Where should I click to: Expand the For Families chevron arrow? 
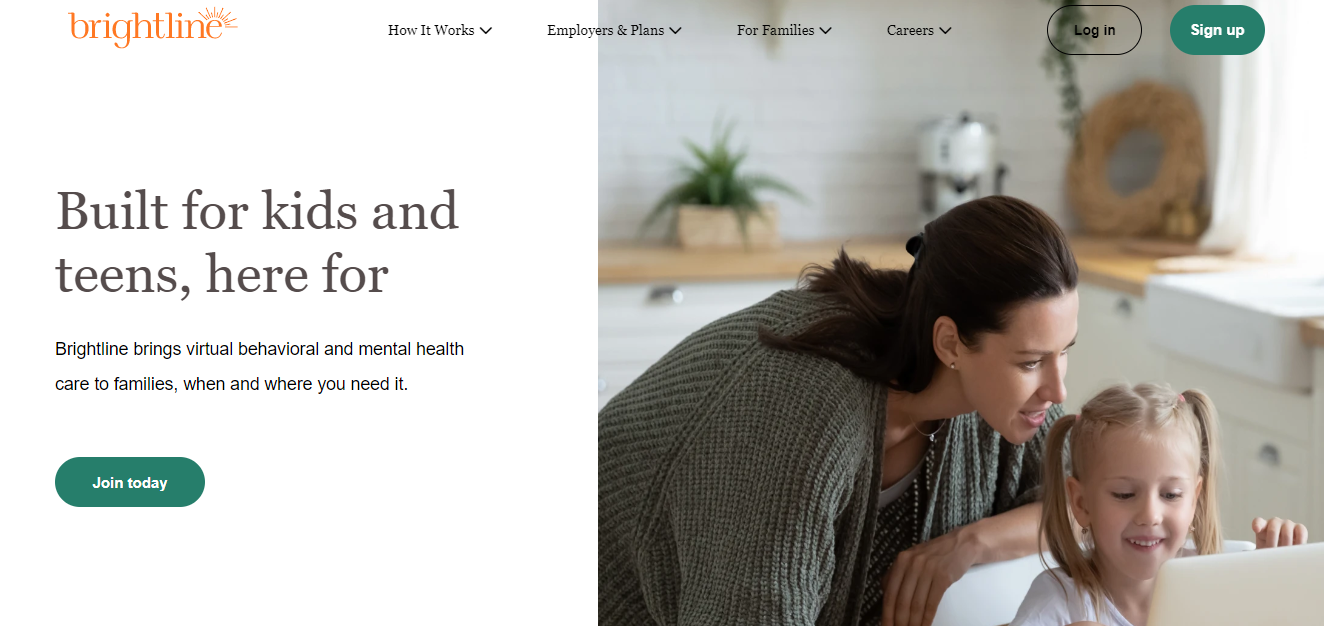[825, 31]
